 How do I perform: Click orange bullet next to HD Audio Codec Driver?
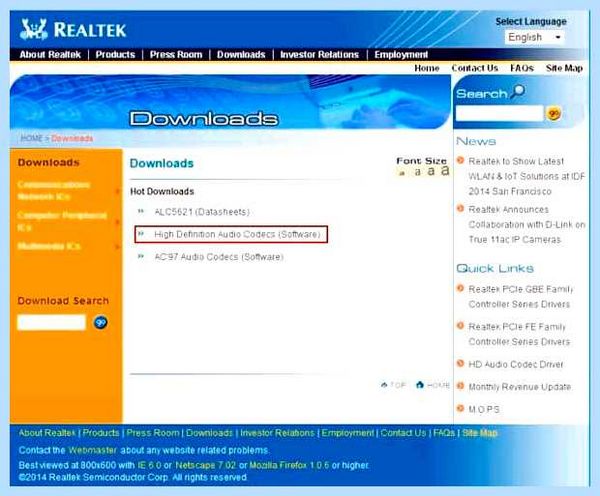pos(461,363)
